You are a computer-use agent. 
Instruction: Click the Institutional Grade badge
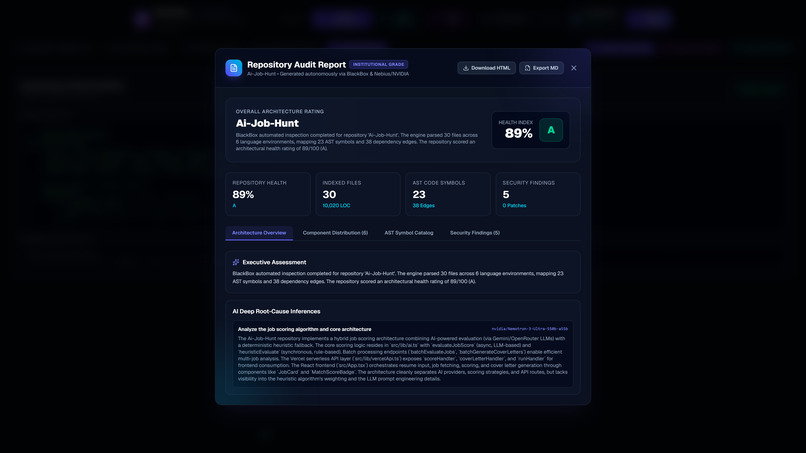(378, 64)
